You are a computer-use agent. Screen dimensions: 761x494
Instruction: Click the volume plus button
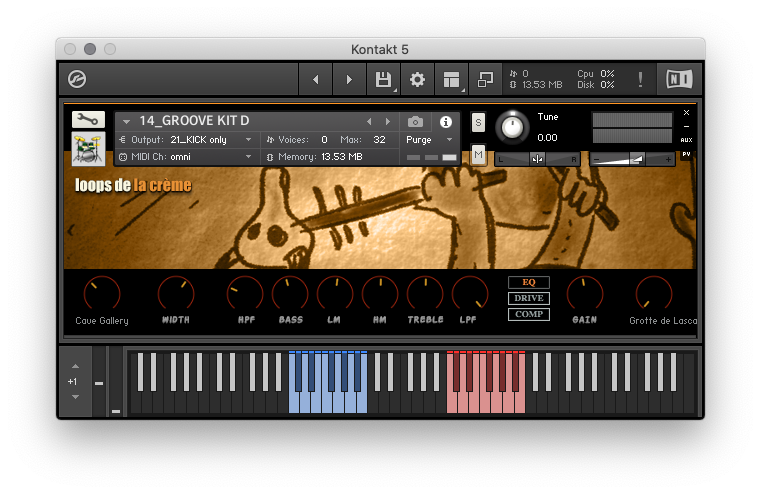[x=668, y=159]
